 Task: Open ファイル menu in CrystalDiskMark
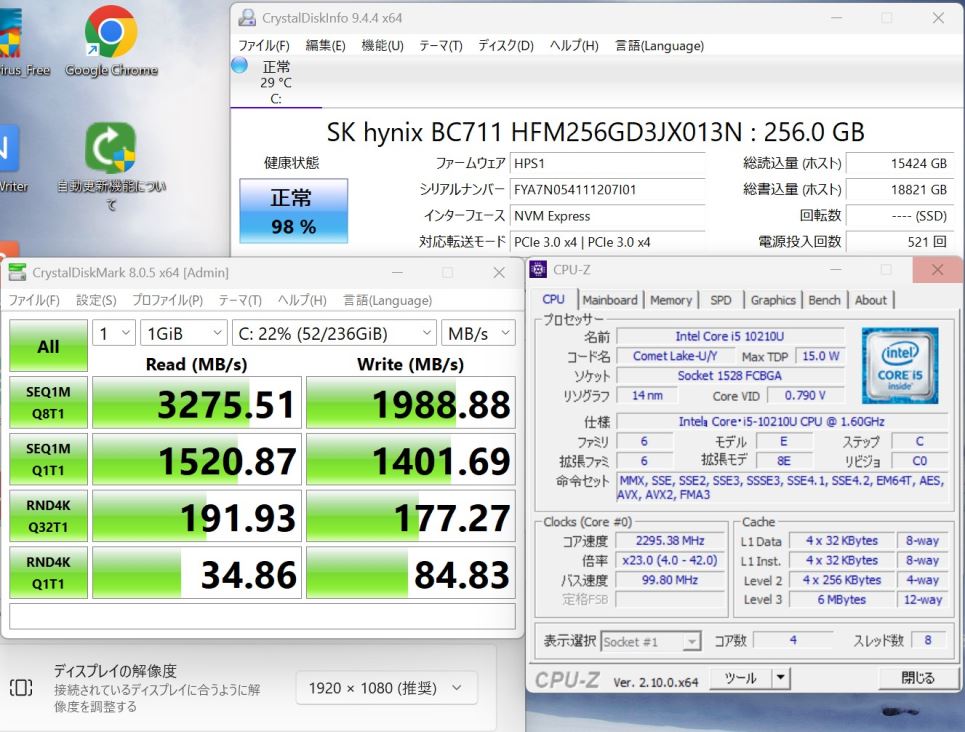[34, 300]
